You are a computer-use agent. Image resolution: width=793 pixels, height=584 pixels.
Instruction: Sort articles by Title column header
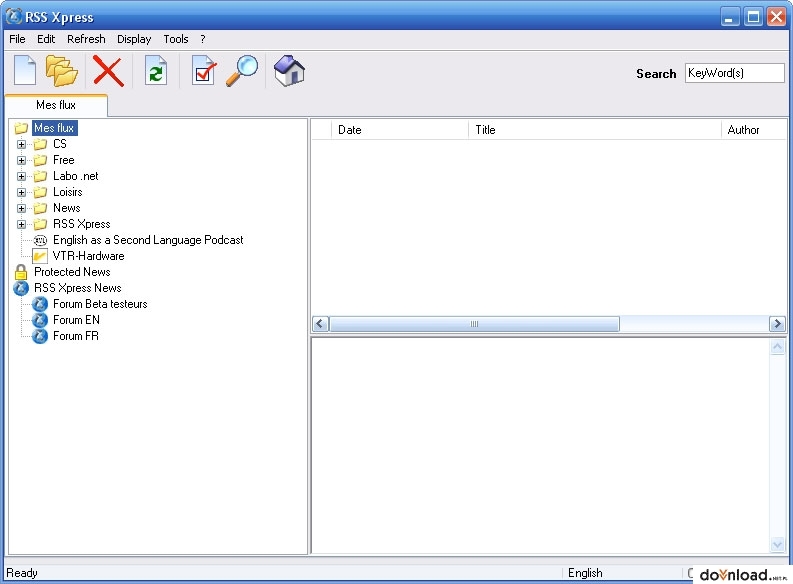[x=594, y=130]
